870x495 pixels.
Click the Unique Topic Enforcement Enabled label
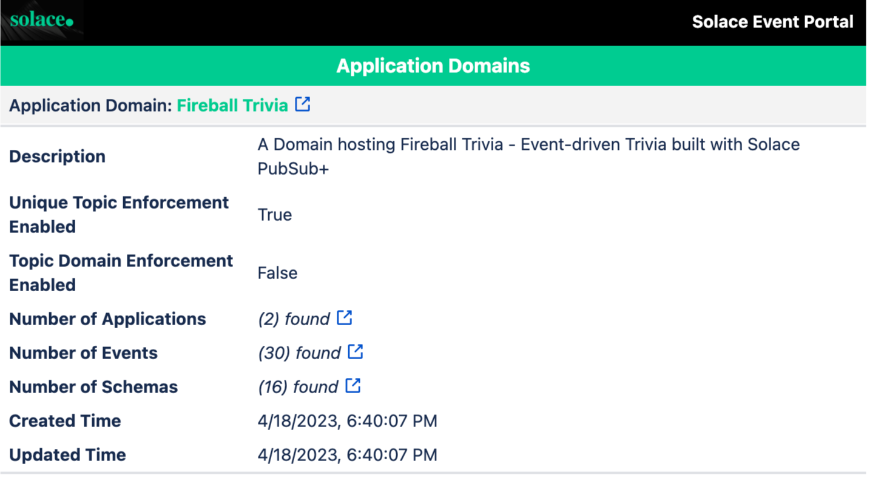(119, 215)
